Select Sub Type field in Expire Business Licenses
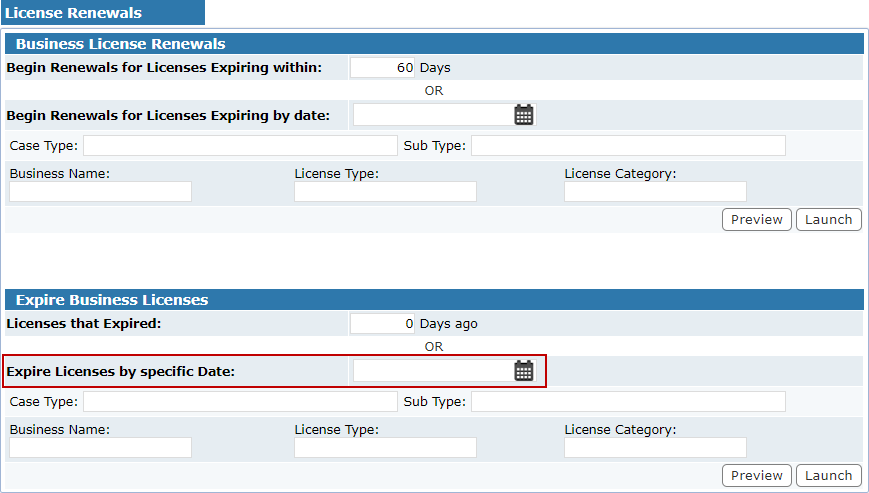The width and height of the screenshot is (869, 493). 628,402
